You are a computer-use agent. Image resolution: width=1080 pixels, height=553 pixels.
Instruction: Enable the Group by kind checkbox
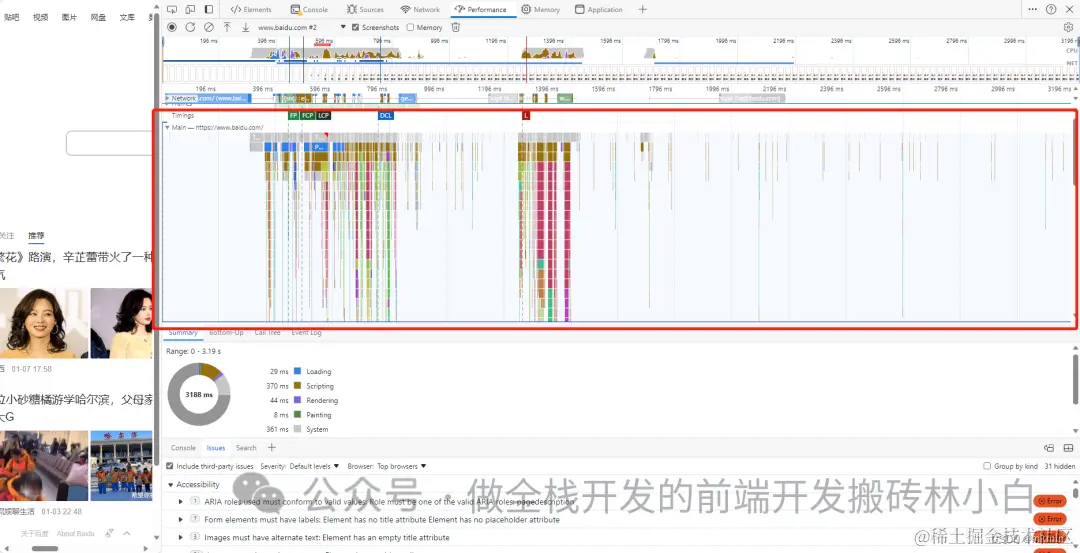[988, 466]
